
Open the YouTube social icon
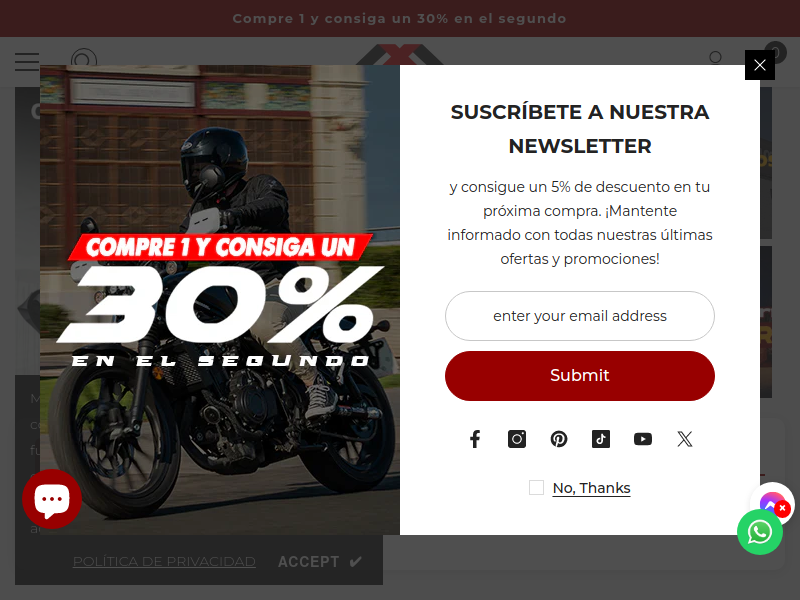coord(642,439)
